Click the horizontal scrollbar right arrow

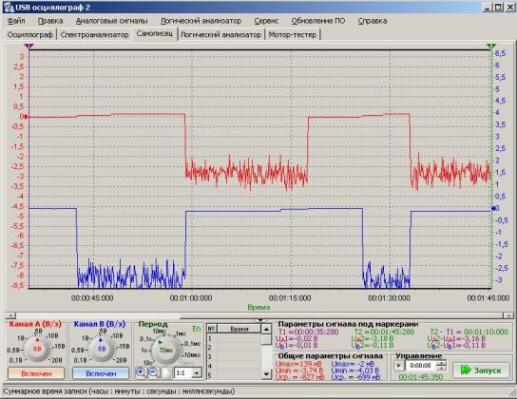point(509,315)
